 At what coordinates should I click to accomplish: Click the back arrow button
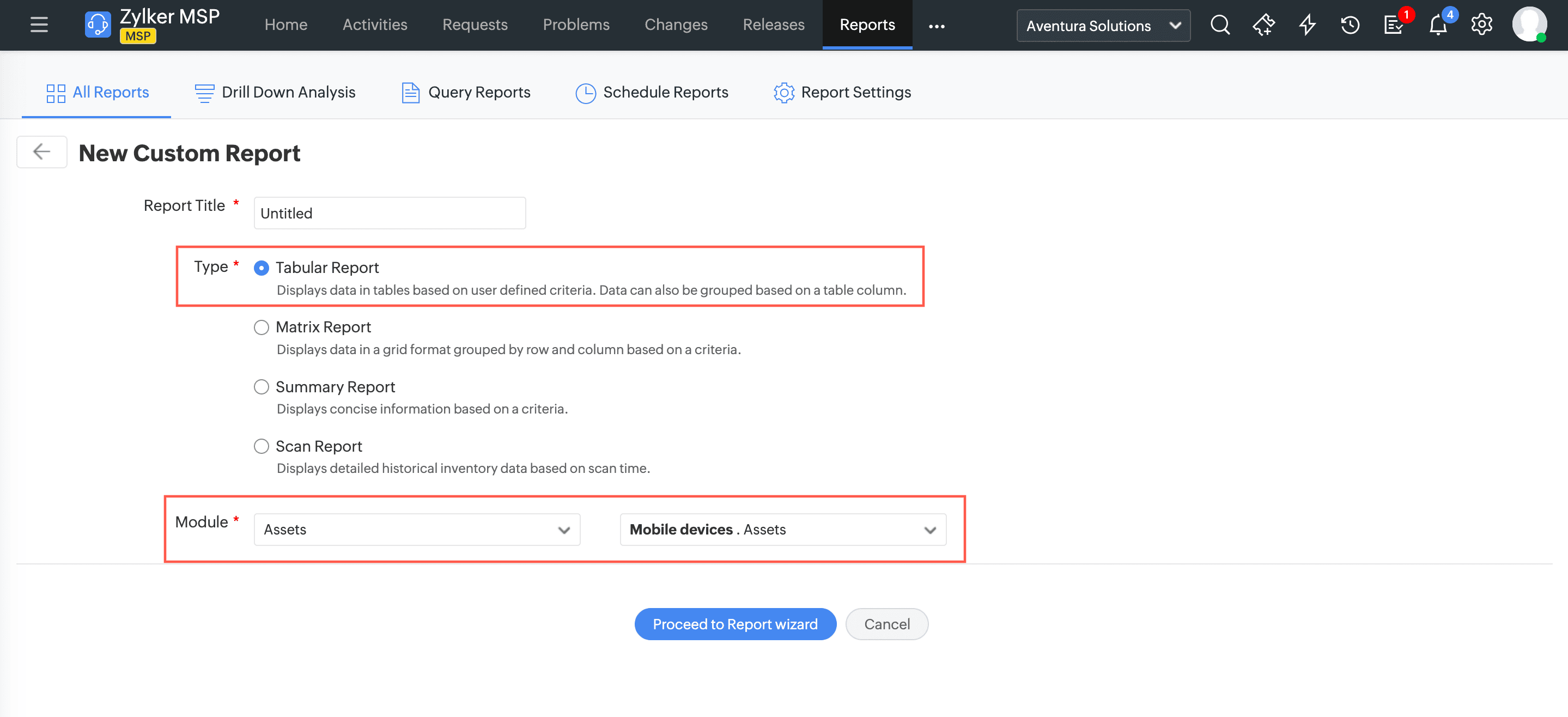41,151
